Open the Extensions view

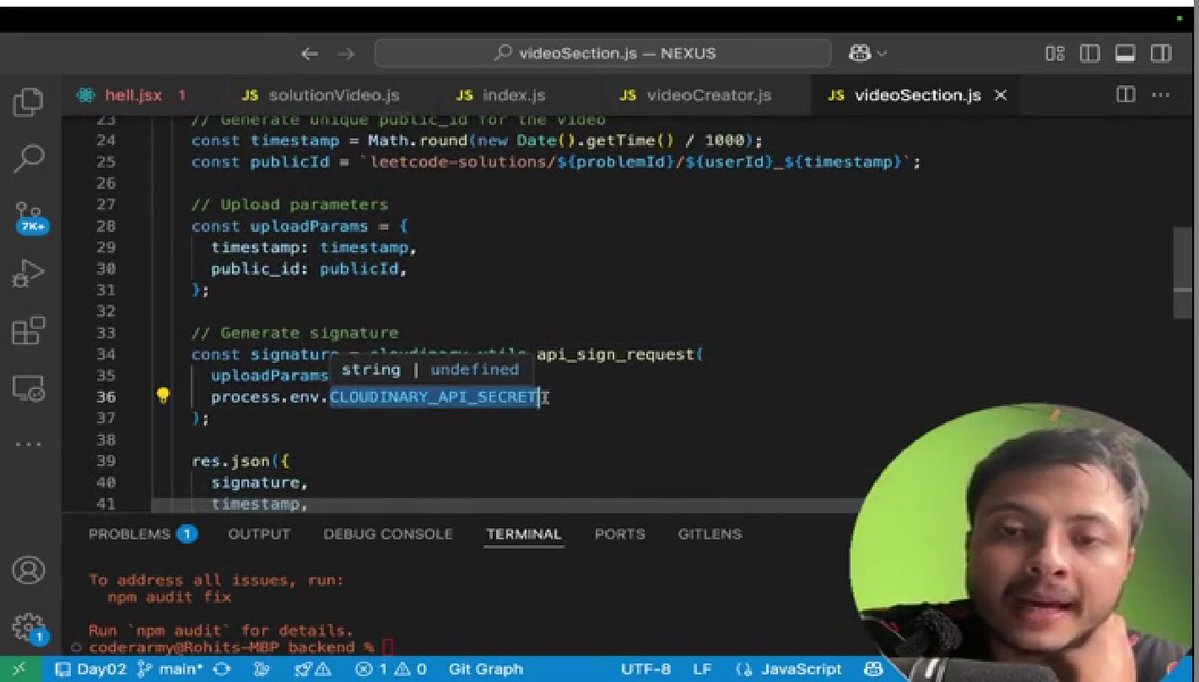pos(28,331)
